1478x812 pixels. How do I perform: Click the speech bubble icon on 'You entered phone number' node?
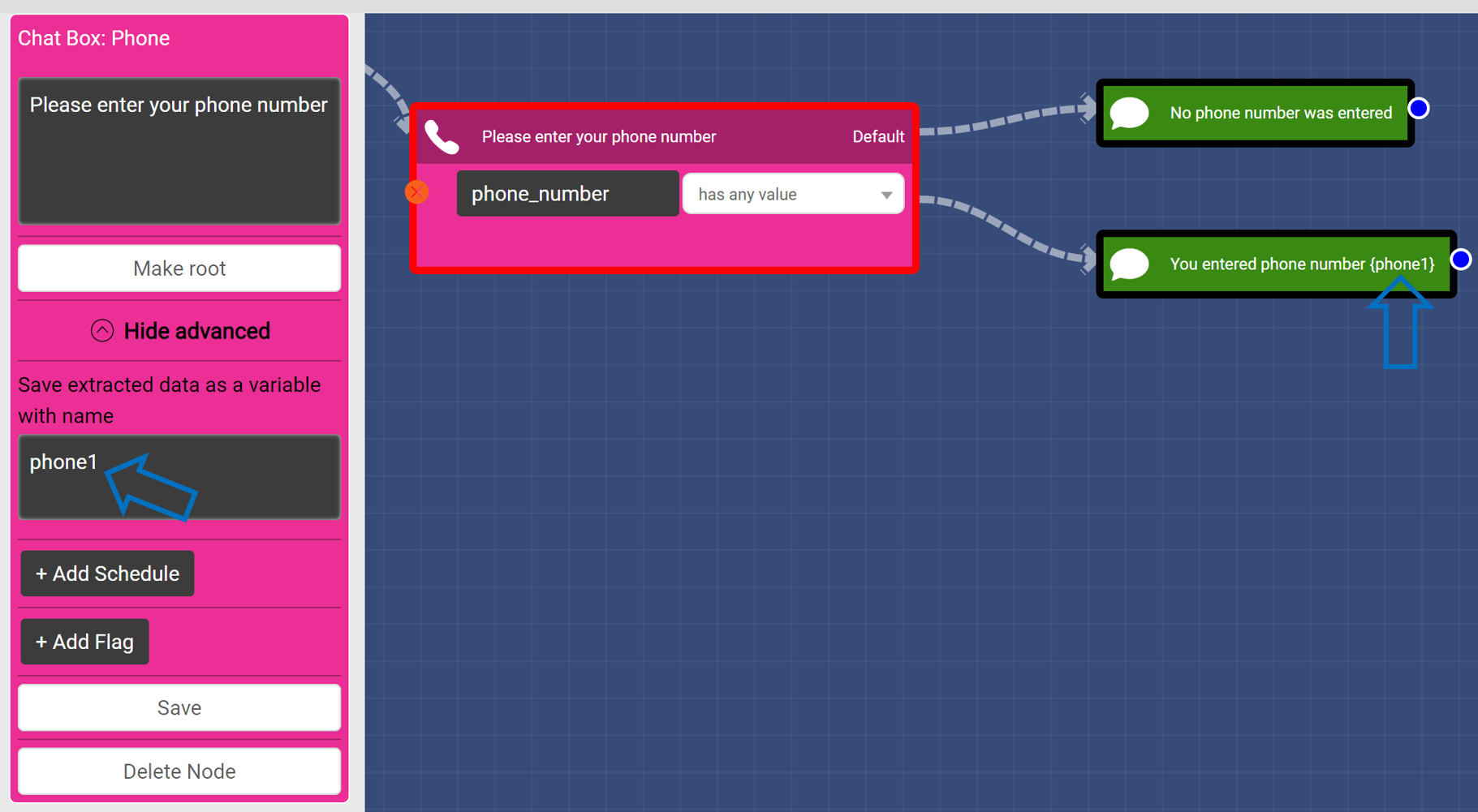click(1129, 264)
